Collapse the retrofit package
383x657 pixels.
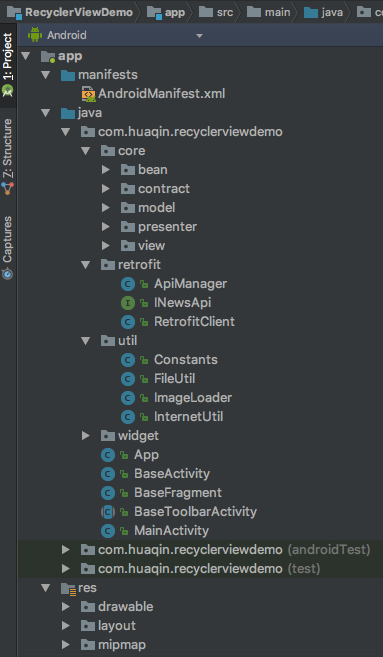pos(86,265)
